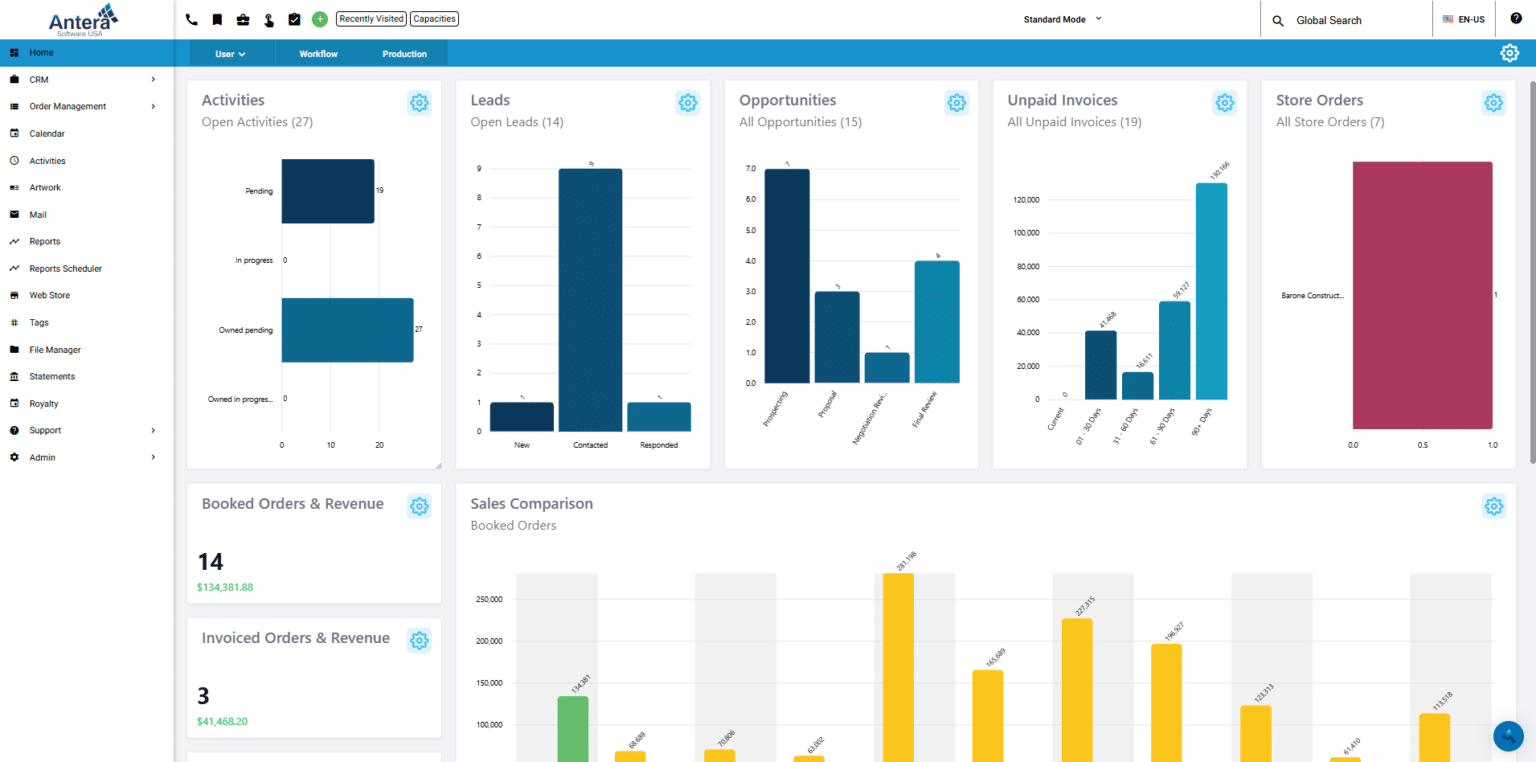Click the green plus quick-add button

(319, 18)
